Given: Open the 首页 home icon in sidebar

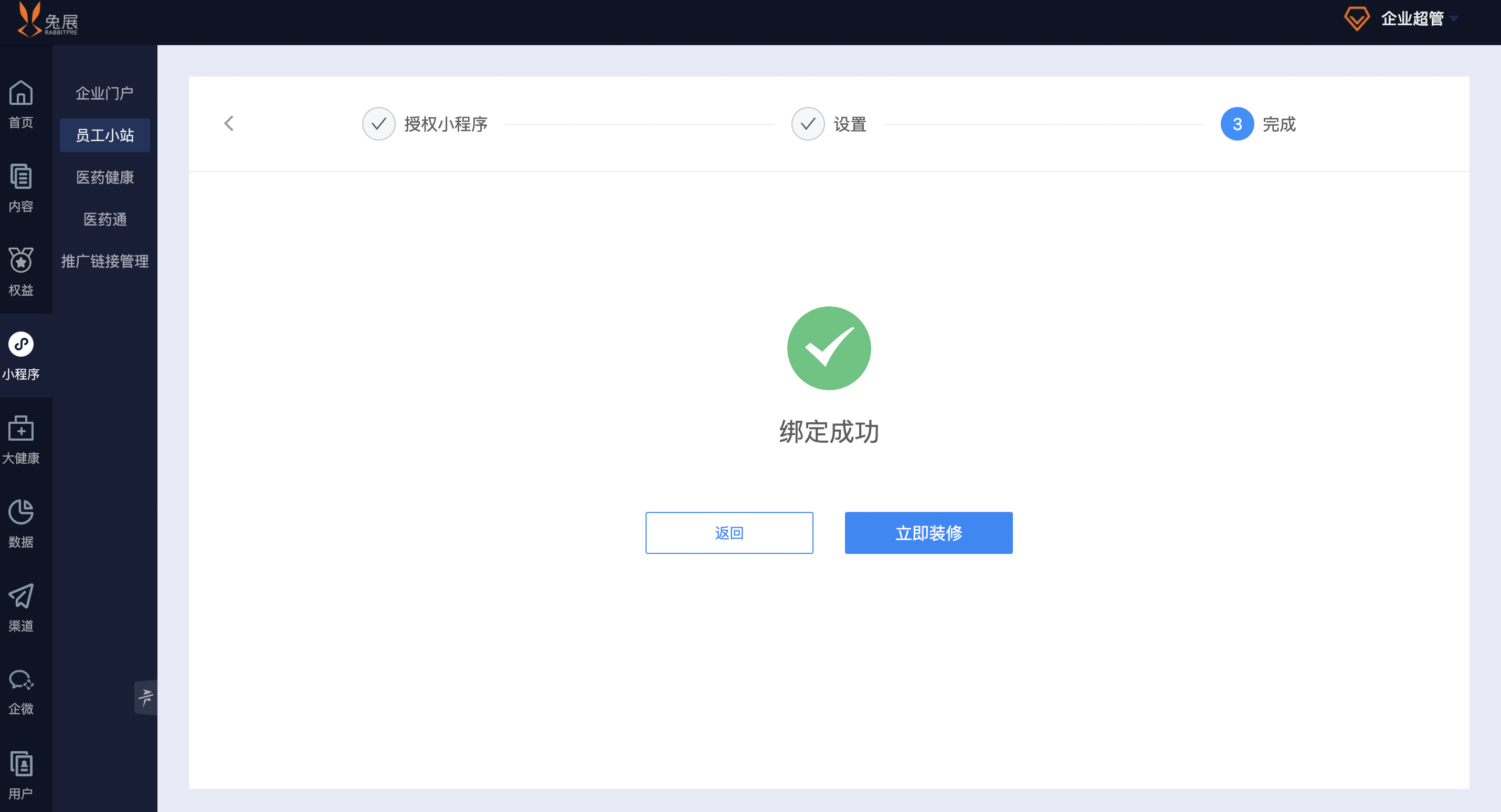Looking at the screenshot, I should [x=21, y=93].
